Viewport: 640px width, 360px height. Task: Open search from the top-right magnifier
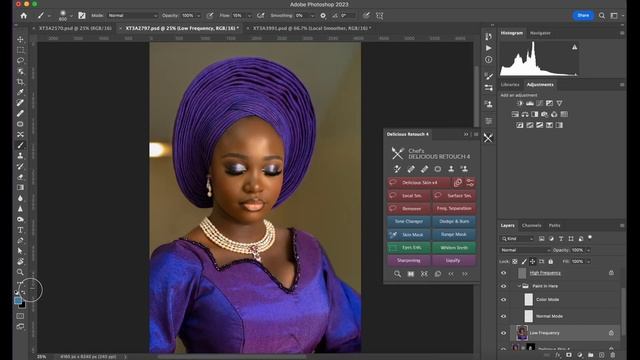pos(602,16)
